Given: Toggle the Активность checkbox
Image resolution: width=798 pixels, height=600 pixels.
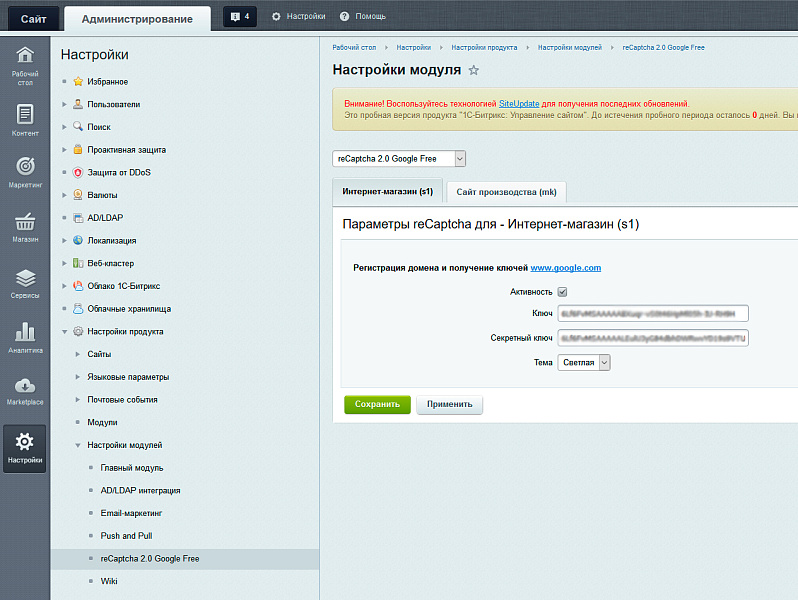Looking at the screenshot, I should point(562,292).
